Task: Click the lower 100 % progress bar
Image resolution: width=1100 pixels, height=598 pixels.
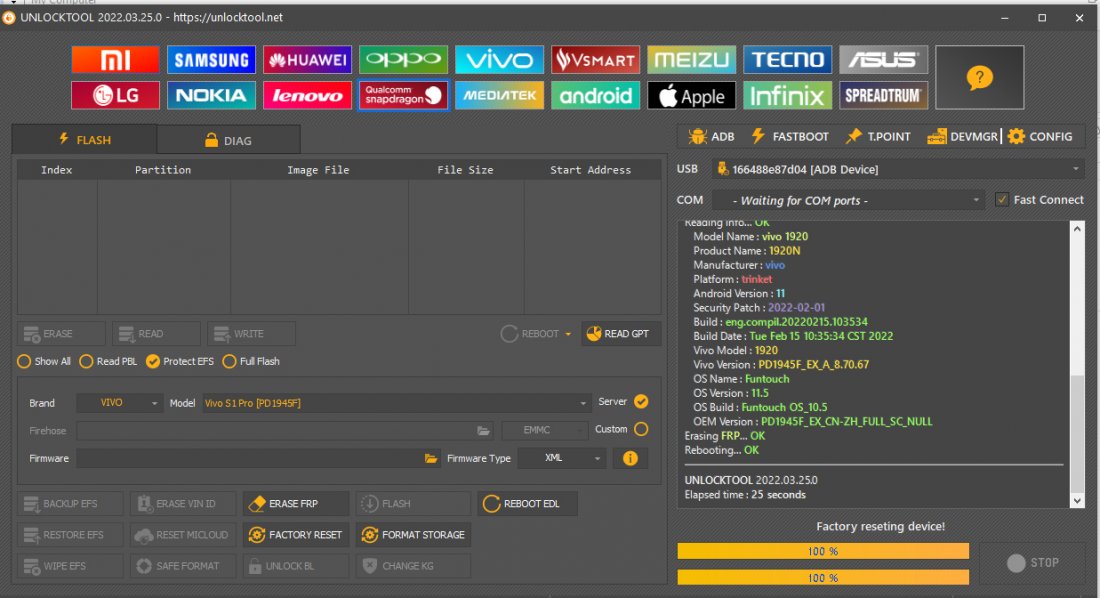Action: pos(823,578)
